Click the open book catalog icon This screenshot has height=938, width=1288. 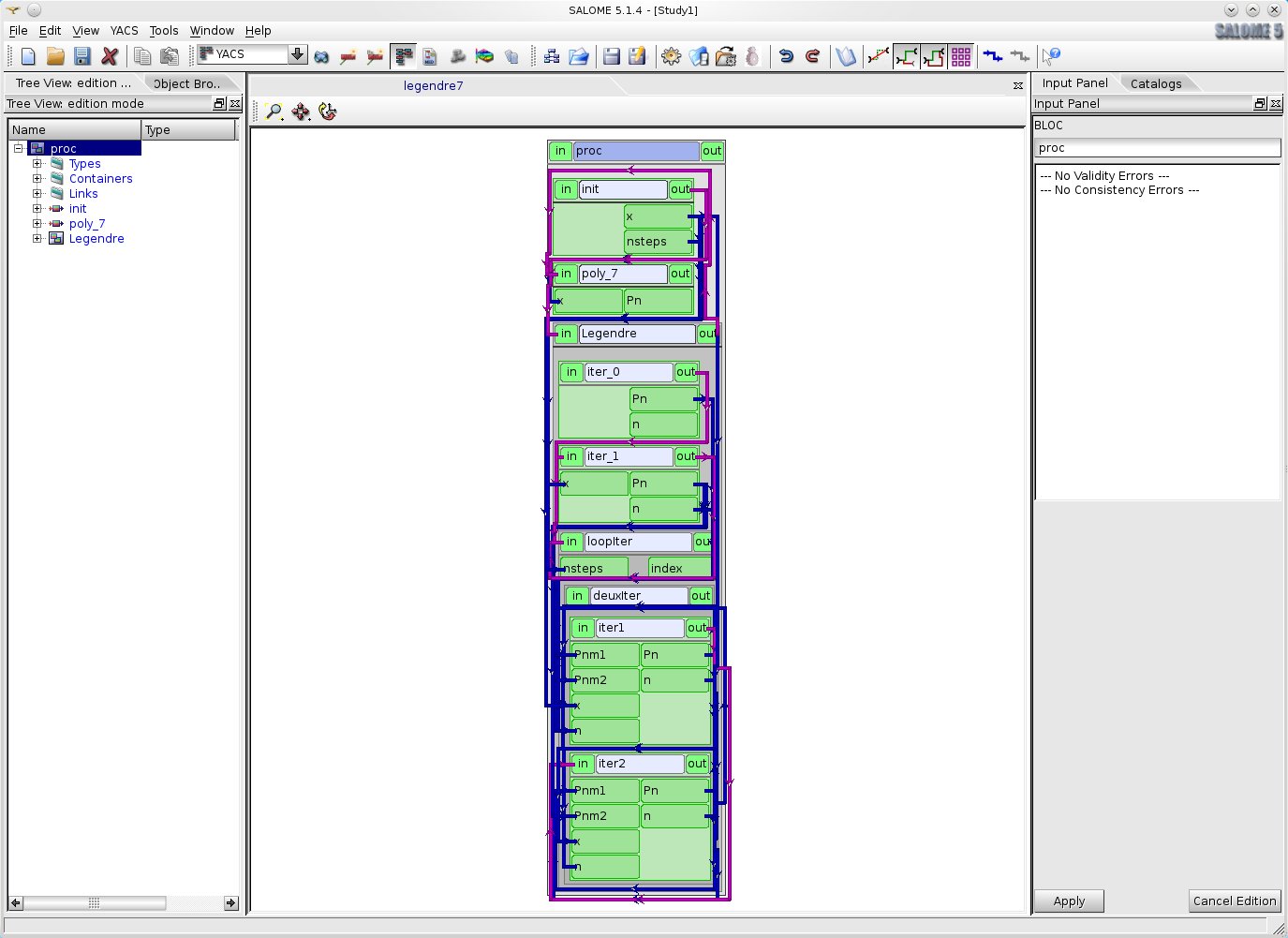[x=846, y=56]
